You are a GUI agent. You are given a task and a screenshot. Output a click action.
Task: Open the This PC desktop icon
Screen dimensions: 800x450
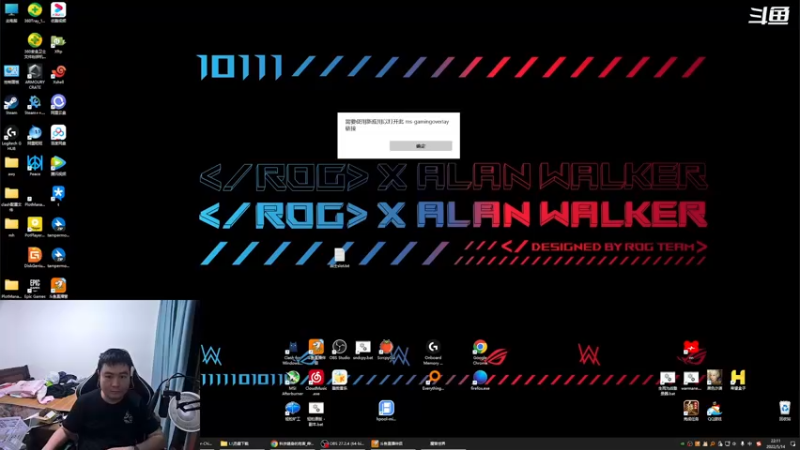(x=11, y=13)
